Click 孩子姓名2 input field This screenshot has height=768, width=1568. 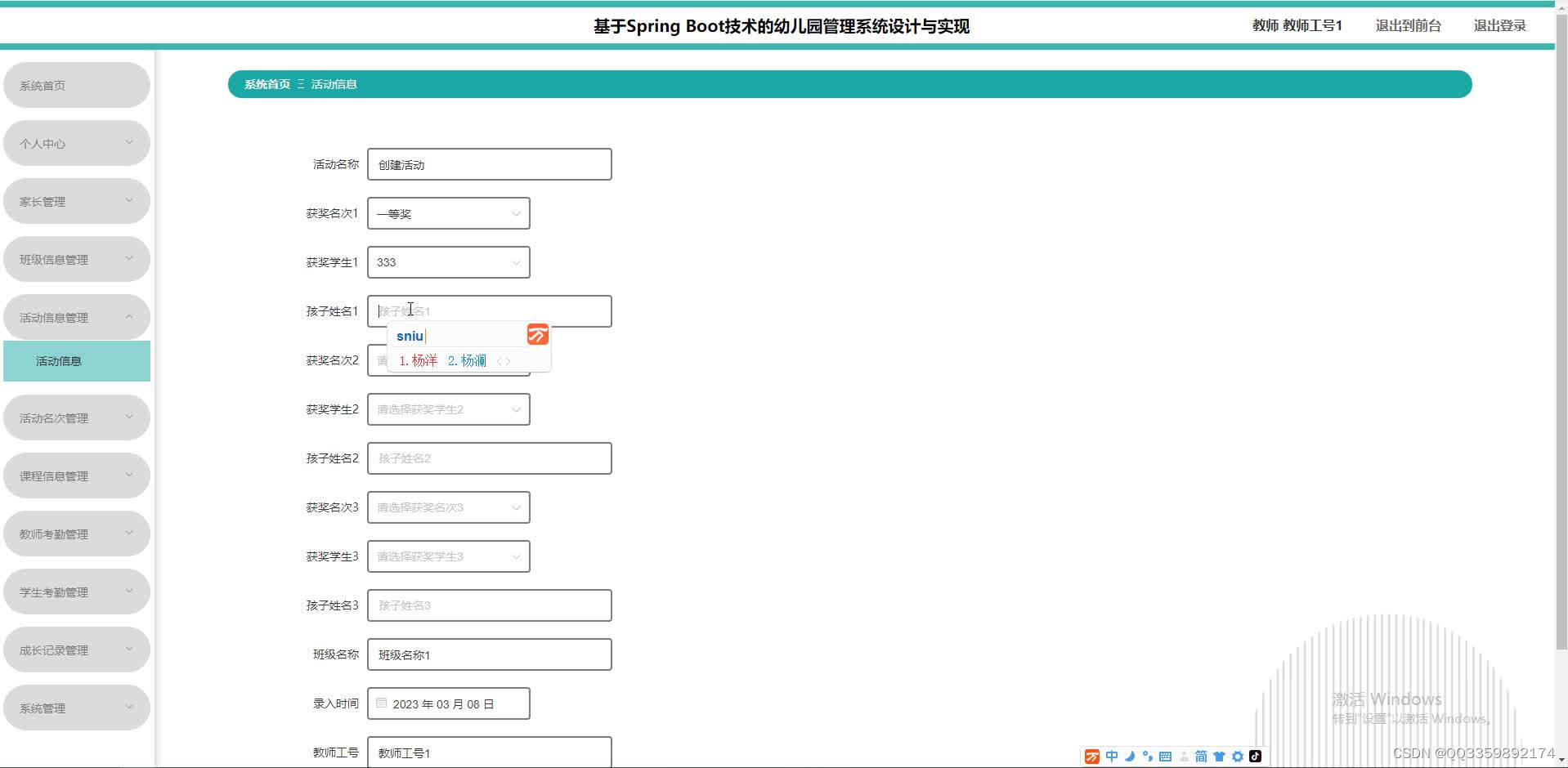tap(490, 458)
